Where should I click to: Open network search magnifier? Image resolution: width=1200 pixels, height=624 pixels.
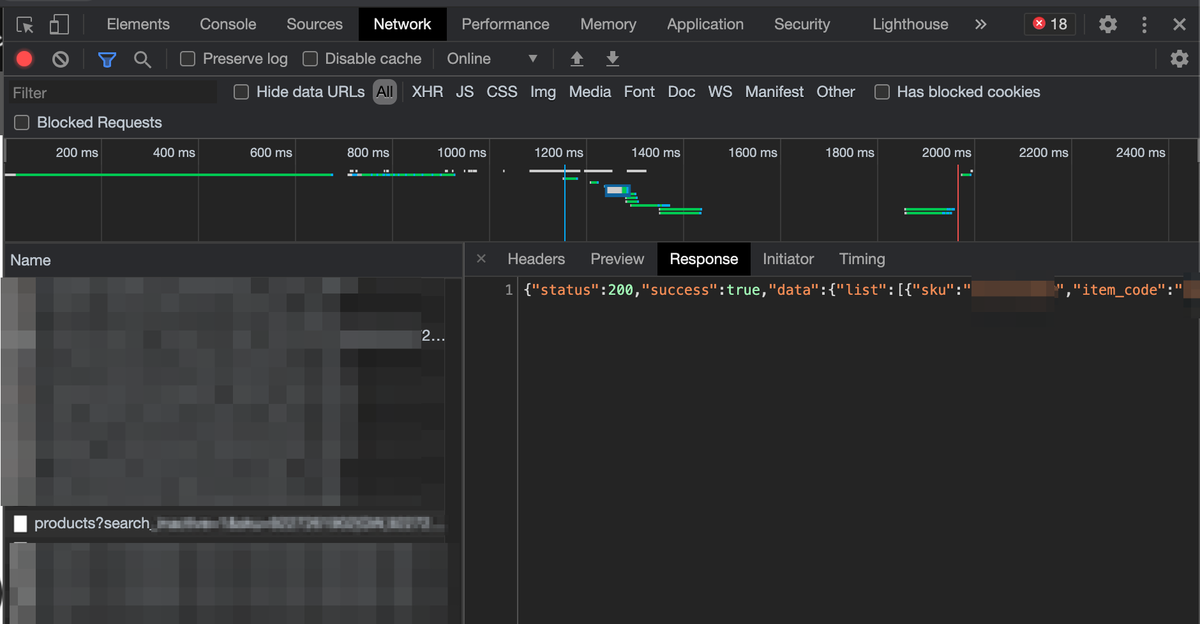pyautogui.click(x=143, y=59)
